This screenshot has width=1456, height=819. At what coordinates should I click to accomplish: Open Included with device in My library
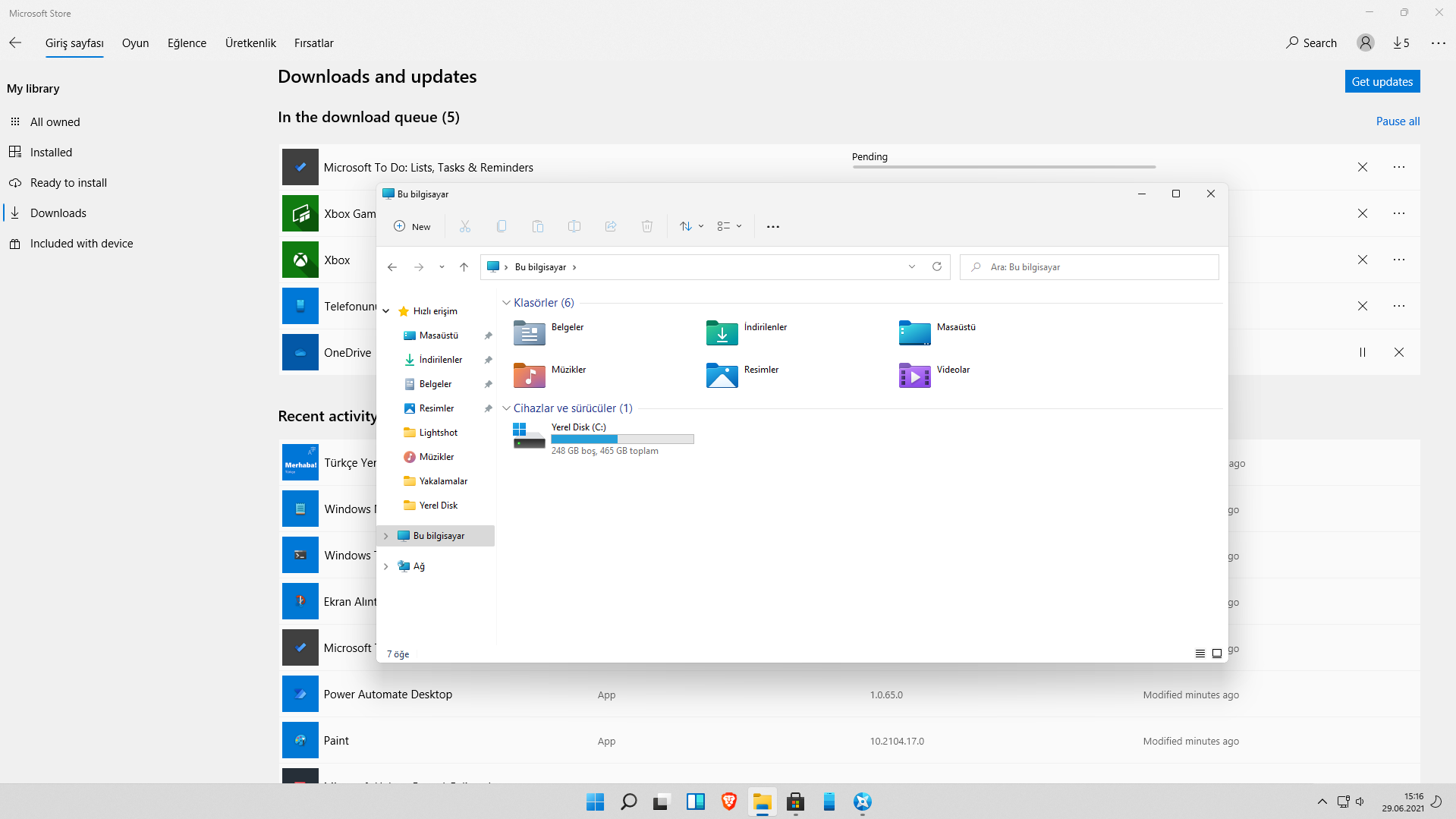click(81, 244)
